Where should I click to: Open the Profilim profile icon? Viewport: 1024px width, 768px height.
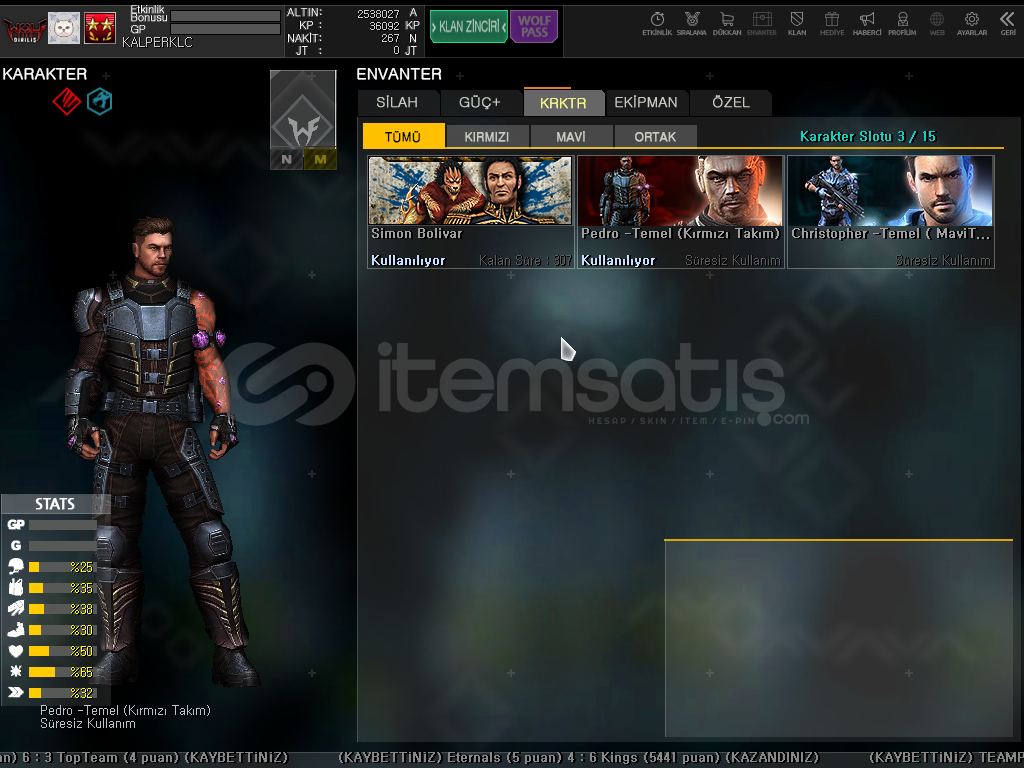(x=902, y=24)
